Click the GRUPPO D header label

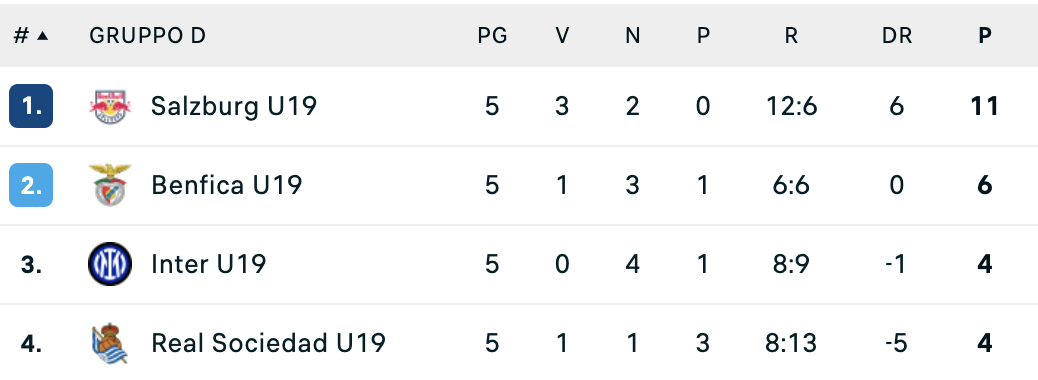pos(148,36)
